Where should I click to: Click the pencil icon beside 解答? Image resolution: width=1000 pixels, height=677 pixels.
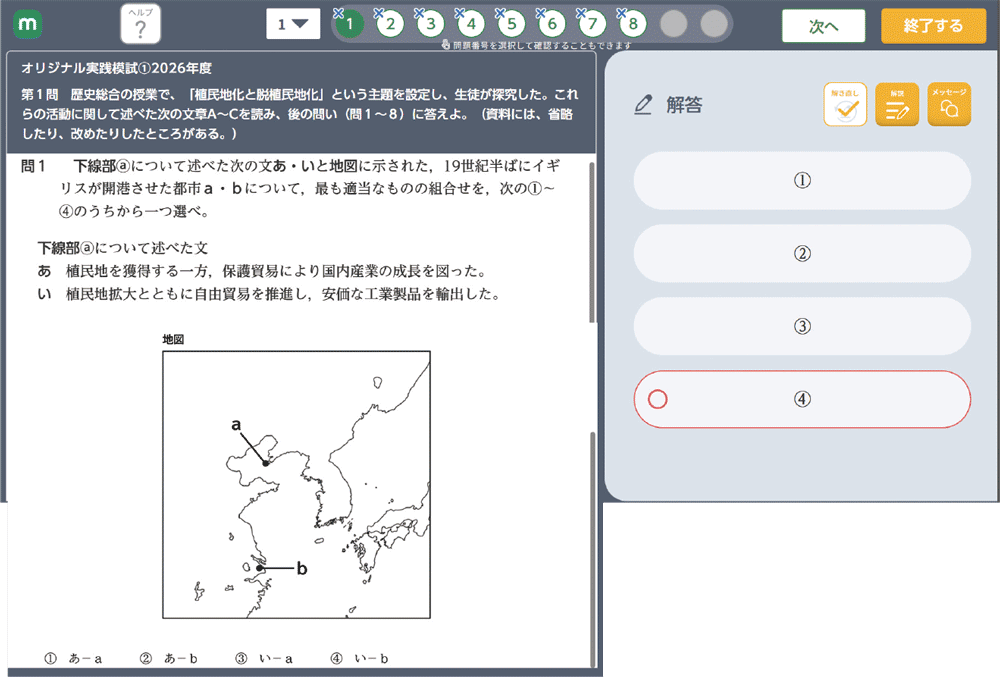tap(643, 105)
